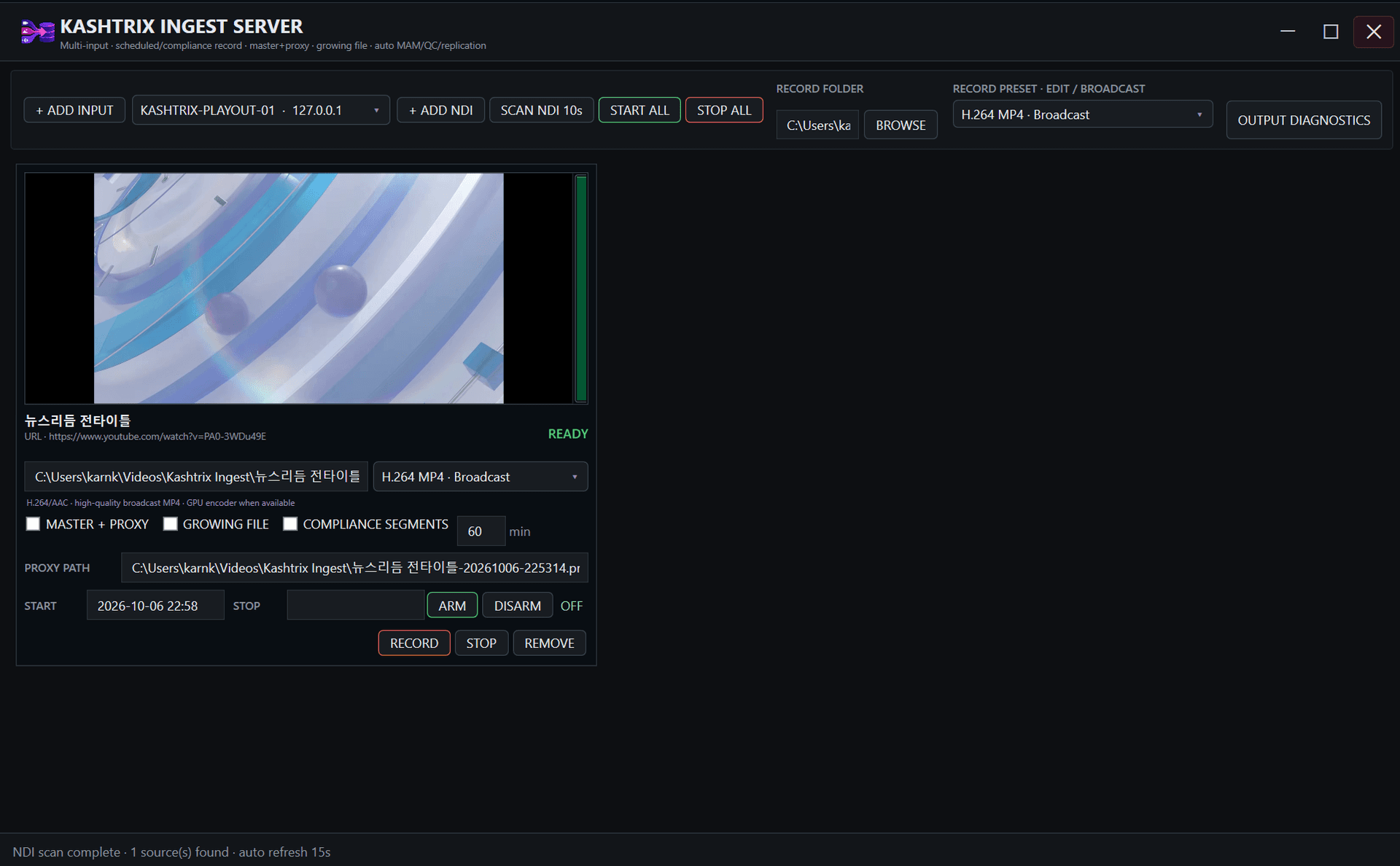Enable the MASTER + PROXY checkbox

33,524
